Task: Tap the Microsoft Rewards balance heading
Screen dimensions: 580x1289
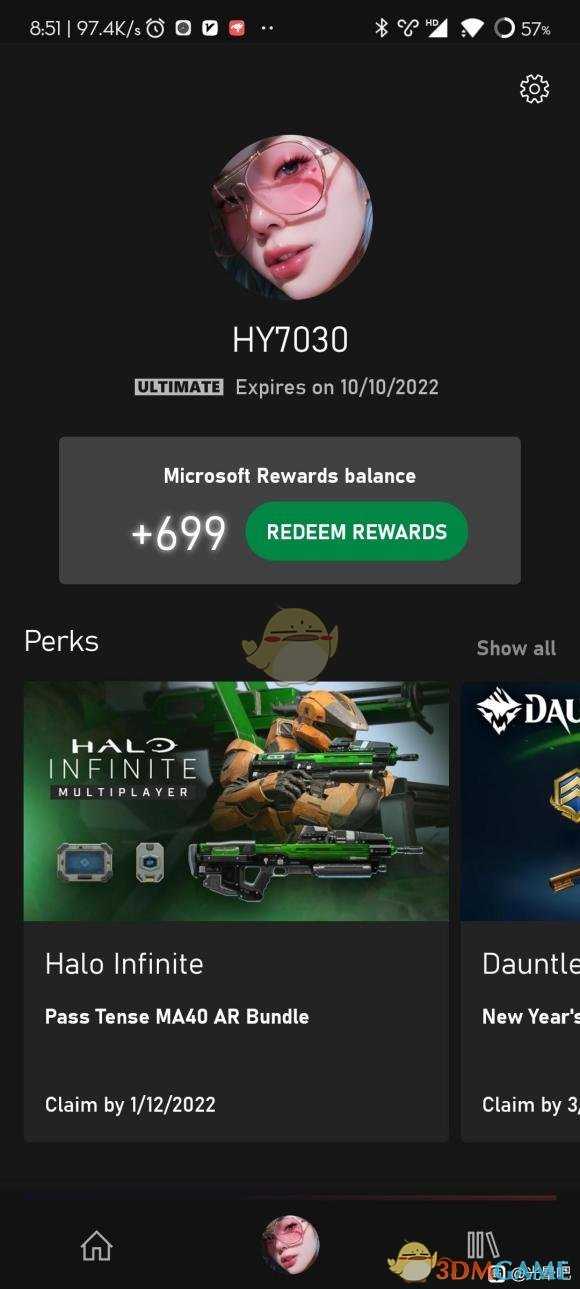Action: pyautogui.click(x=290, y=476)
